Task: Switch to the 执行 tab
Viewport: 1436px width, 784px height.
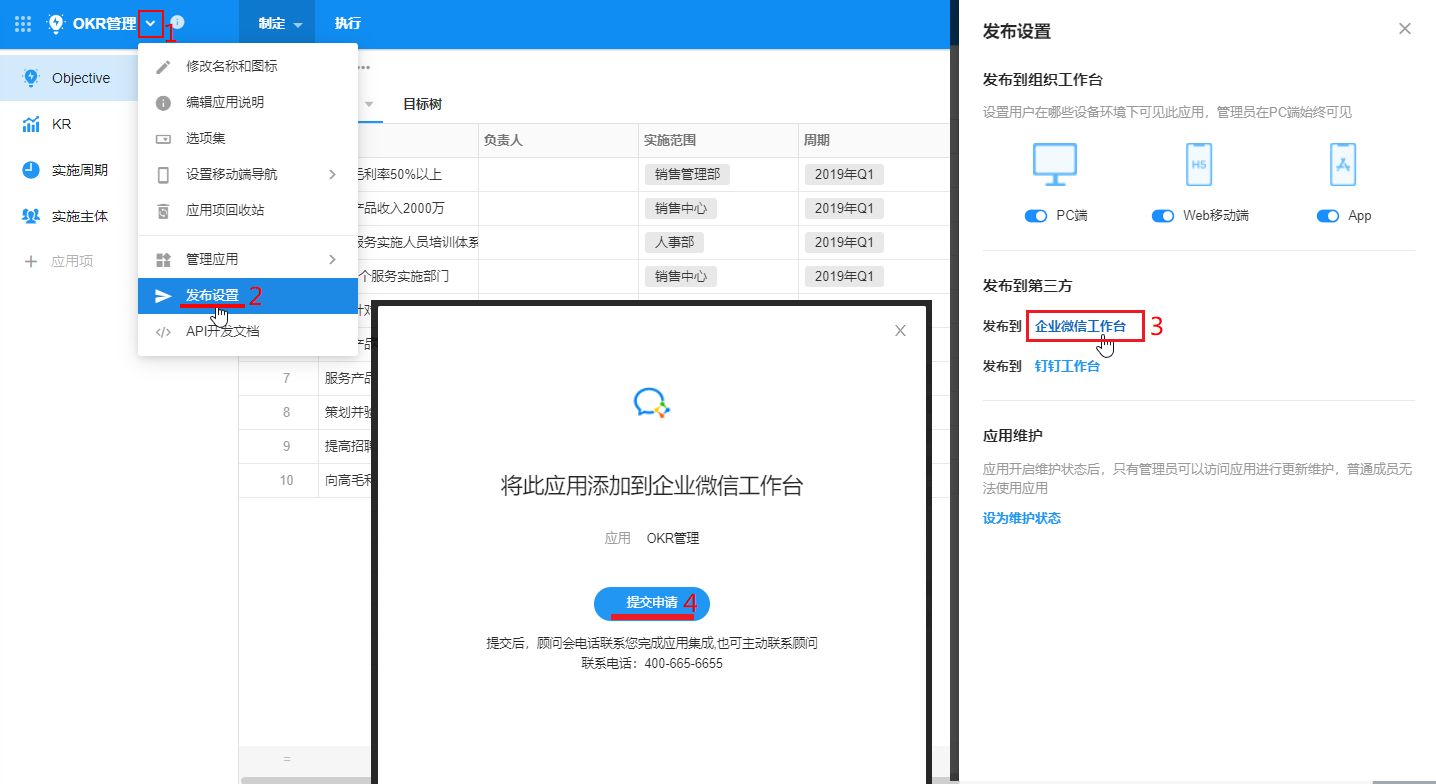Action: (348, 23)
